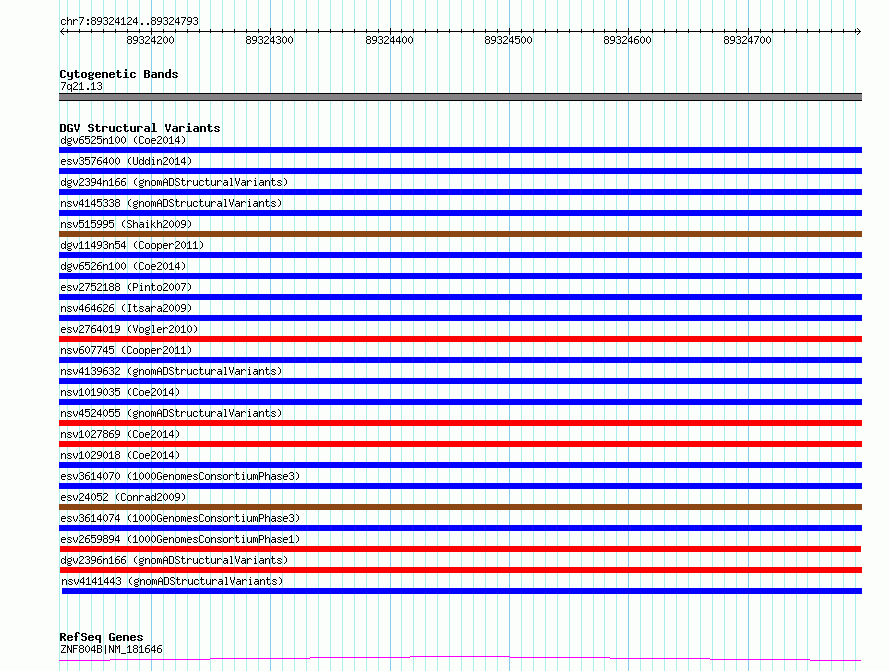Click the magenta ZNF804B gene line
Image resolution: width=890 pixels, height=671 pixels.
[x=460, y=659]
